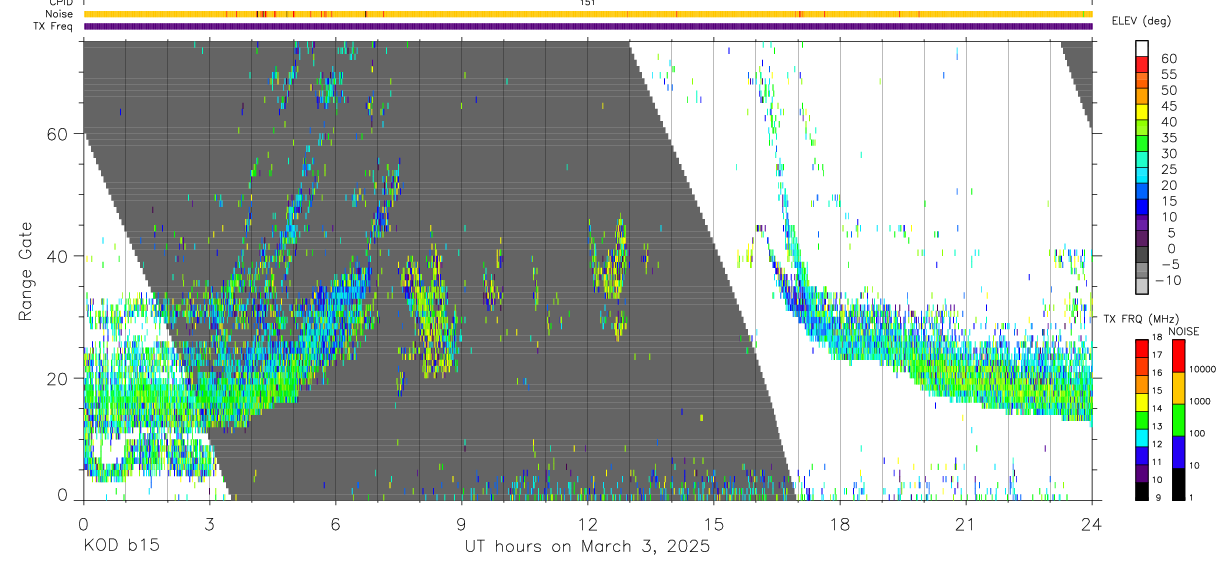1228x567 pixels.
Task: Select the 11 label on TX FRQ legend
Action: [1155, 462]
